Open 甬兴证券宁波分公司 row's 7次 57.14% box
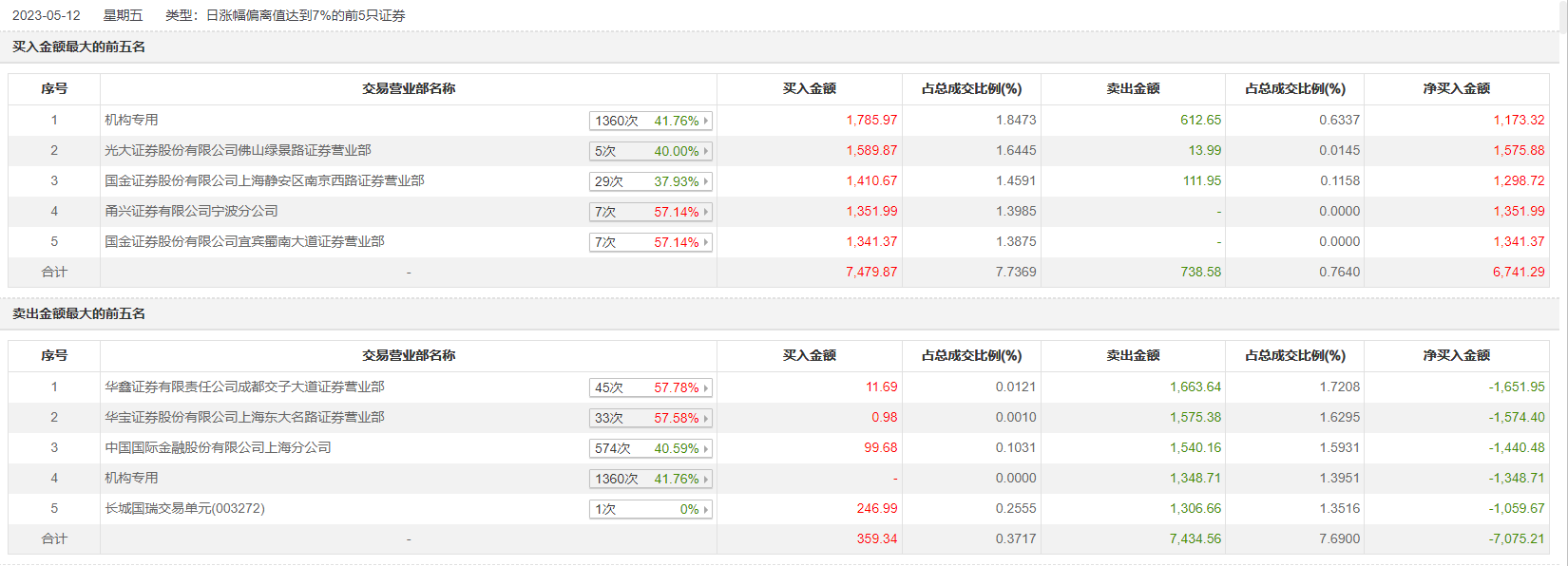The height and width of the screenshot is (566, 1568). click(650, 212)
